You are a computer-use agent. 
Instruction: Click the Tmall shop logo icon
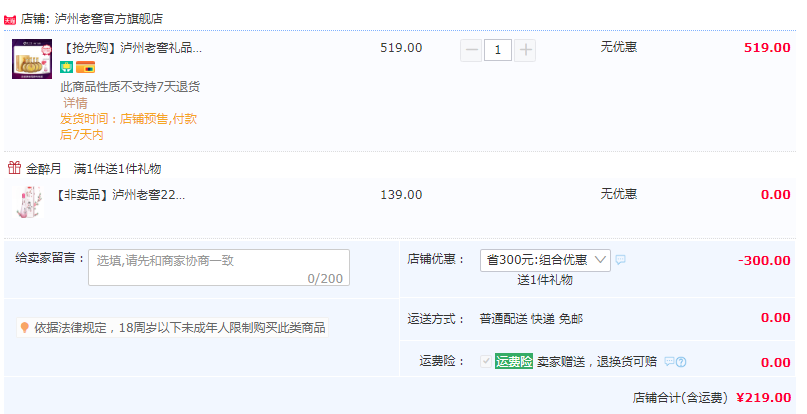10,20
